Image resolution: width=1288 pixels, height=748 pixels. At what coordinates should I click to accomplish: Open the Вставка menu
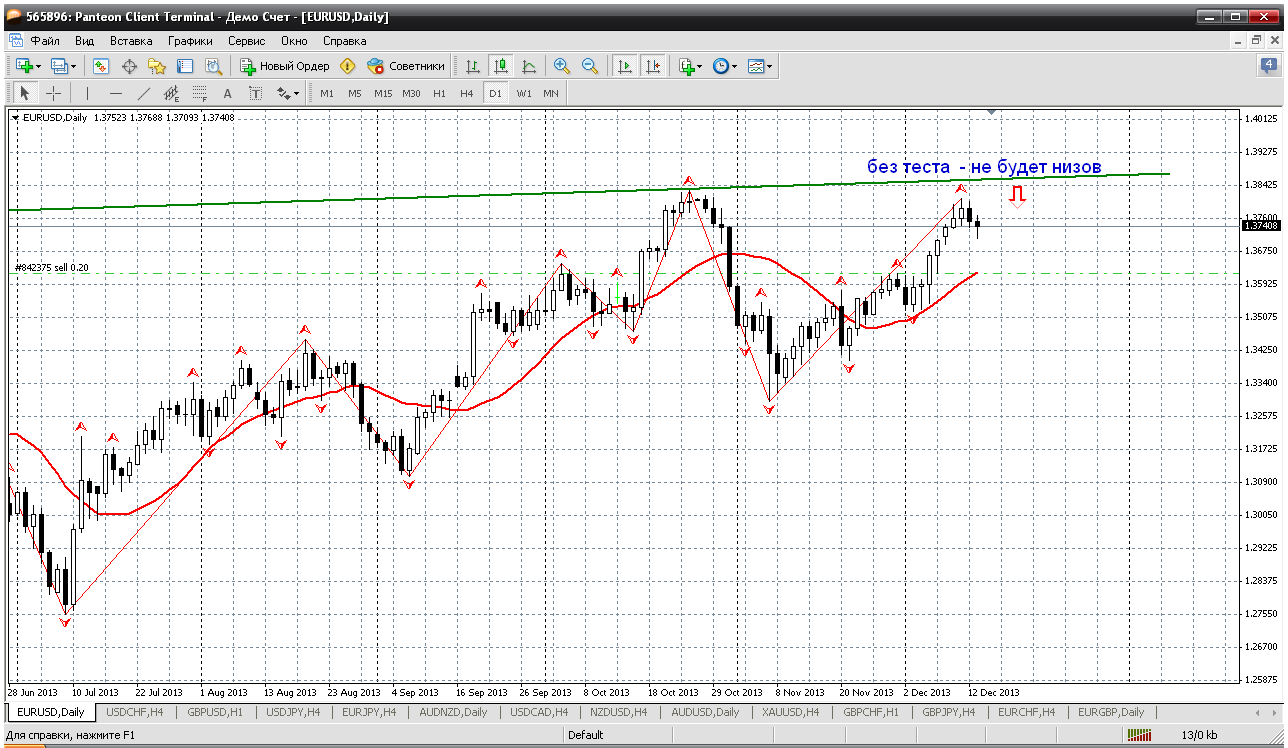coord(131,41)
